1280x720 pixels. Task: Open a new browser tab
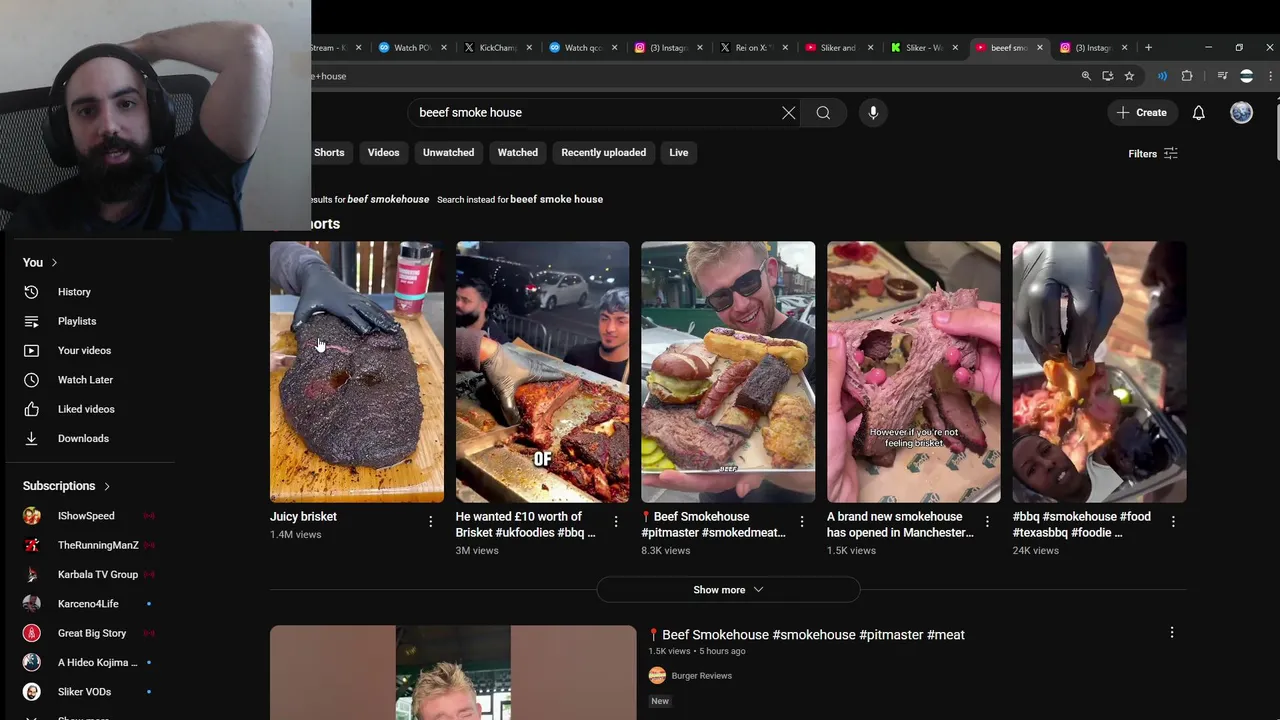point(1148,47)
